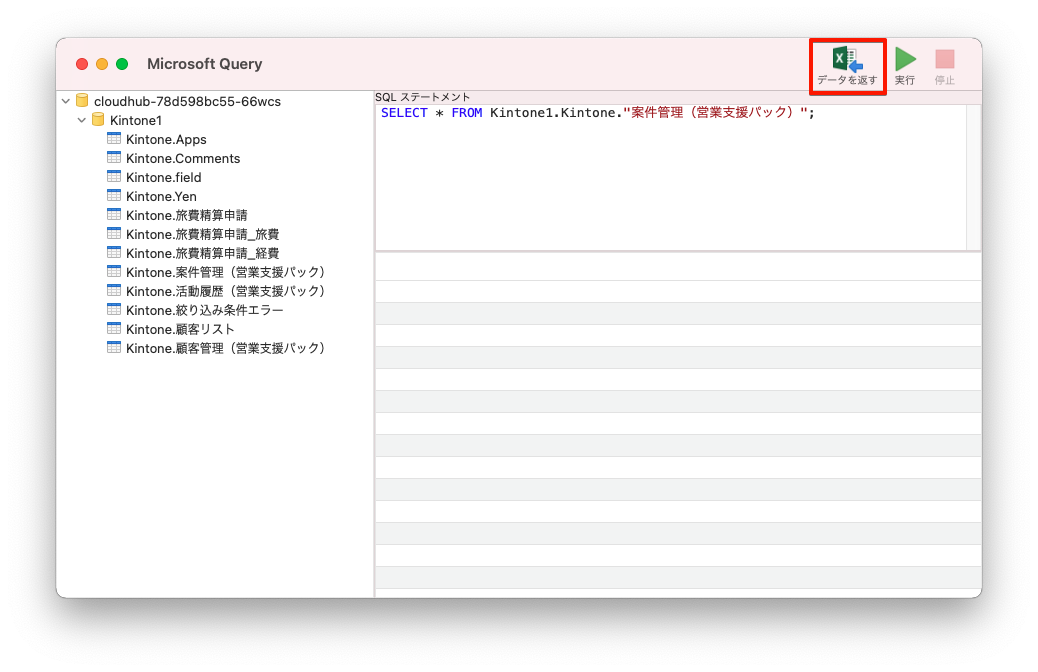Click table icon for Kintone.顧客管理（営業支援パック）

(114, 348)
